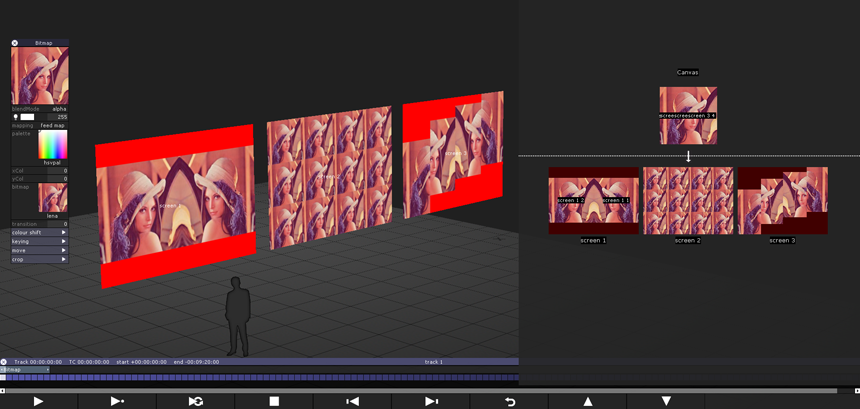Select the screen 3 feed thumbnail
860x409 pixels.
783,201
